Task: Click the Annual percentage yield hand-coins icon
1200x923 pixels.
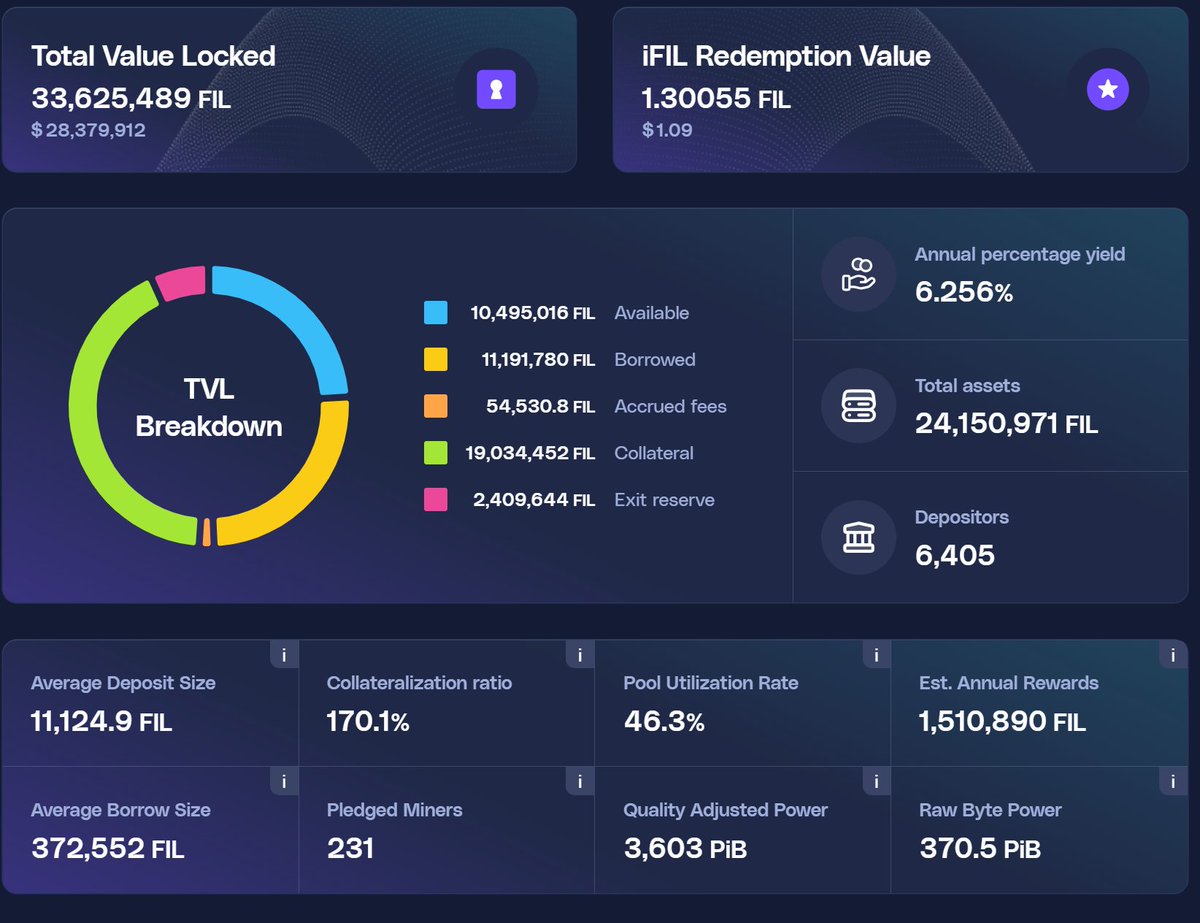Action: tap(858, 274)
